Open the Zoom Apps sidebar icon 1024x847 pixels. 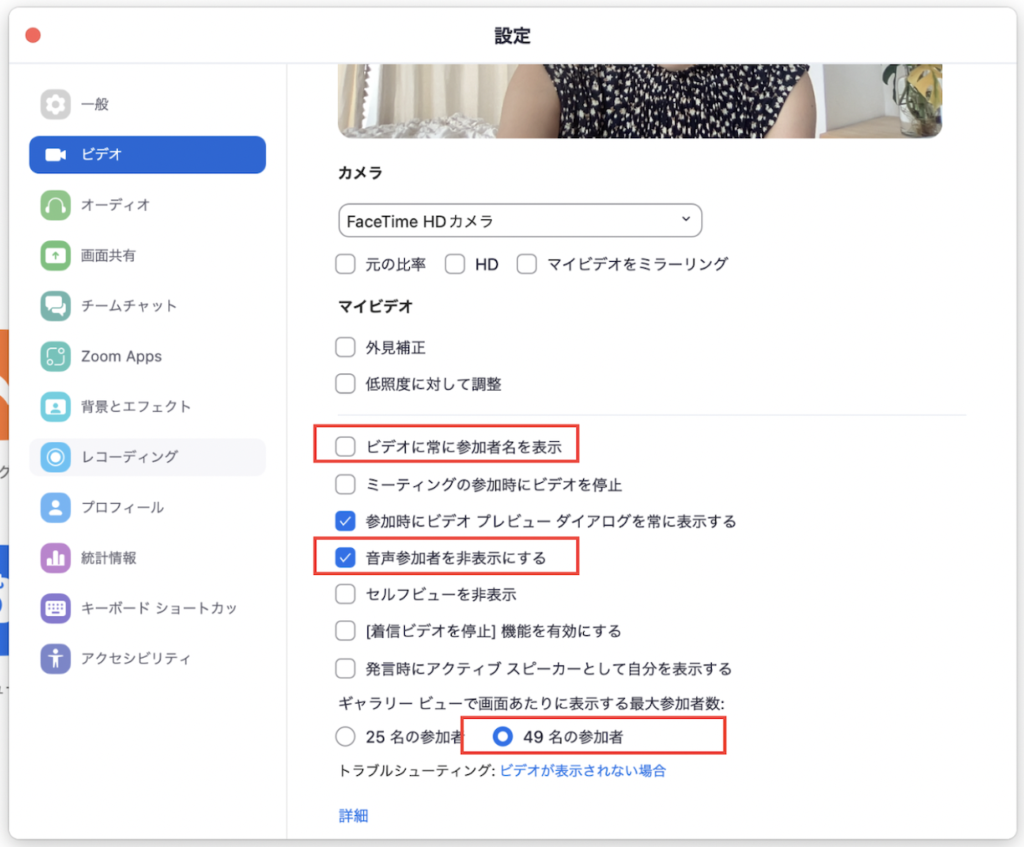point(55,356)
